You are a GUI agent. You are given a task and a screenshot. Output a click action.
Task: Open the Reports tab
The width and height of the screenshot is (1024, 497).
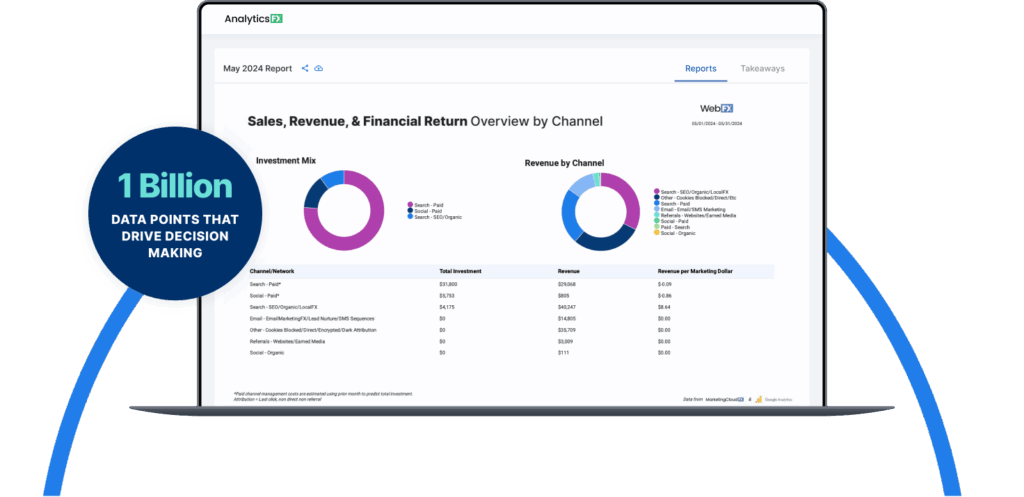(700, 69)
